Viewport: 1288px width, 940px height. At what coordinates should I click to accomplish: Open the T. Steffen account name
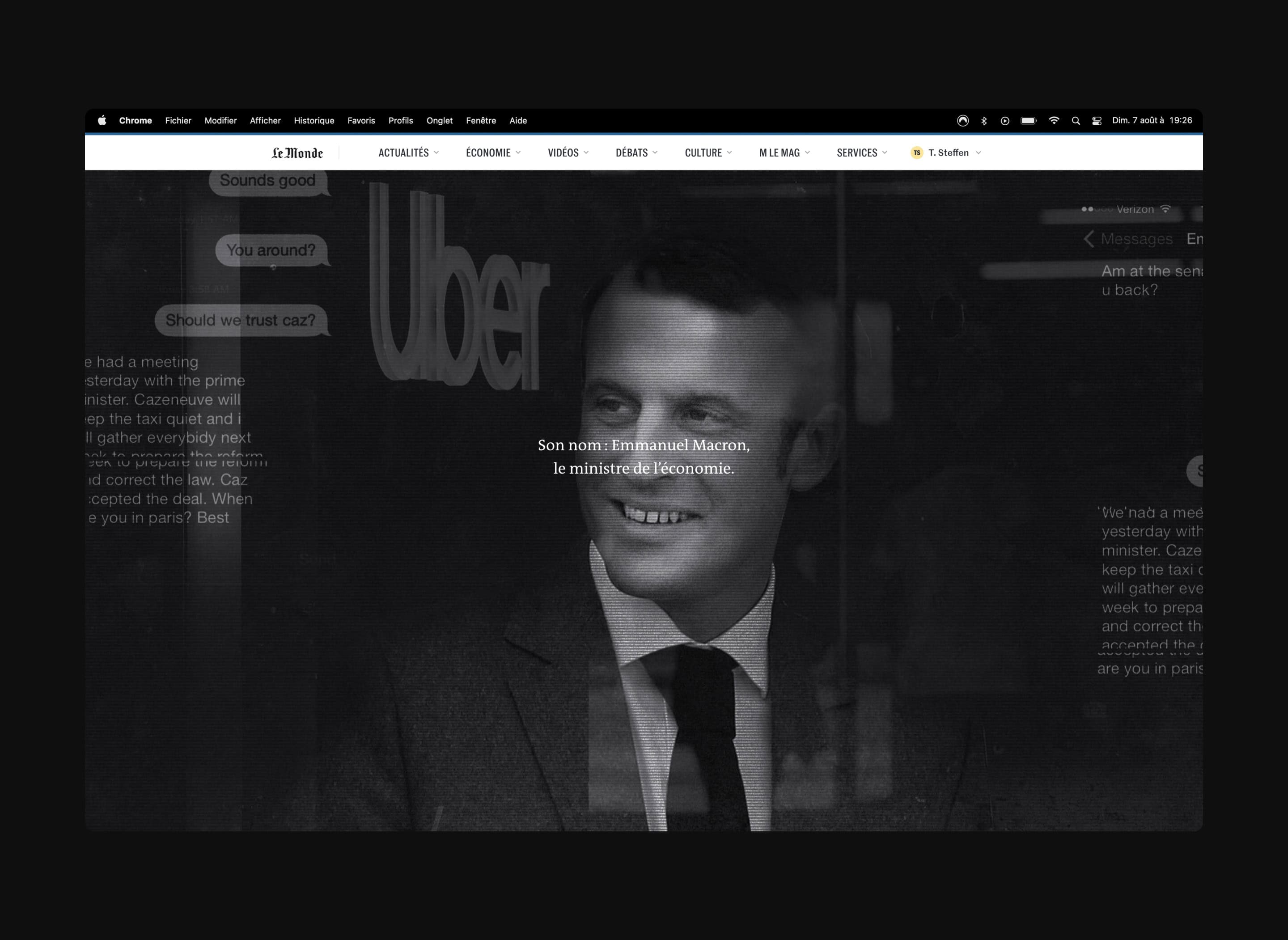point(949,152)
